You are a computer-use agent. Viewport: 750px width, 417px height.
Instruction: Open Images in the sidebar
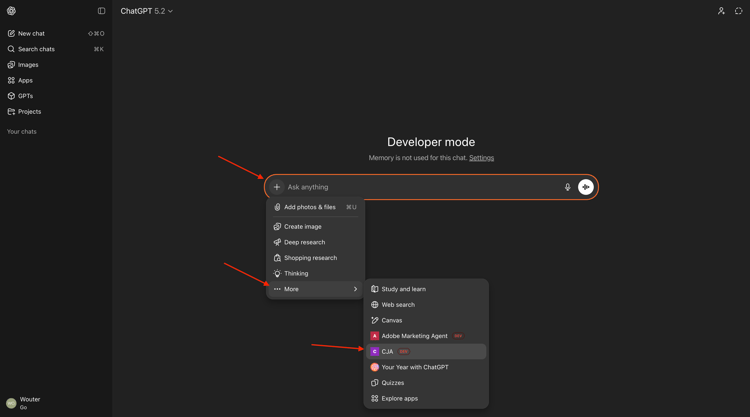56,65
